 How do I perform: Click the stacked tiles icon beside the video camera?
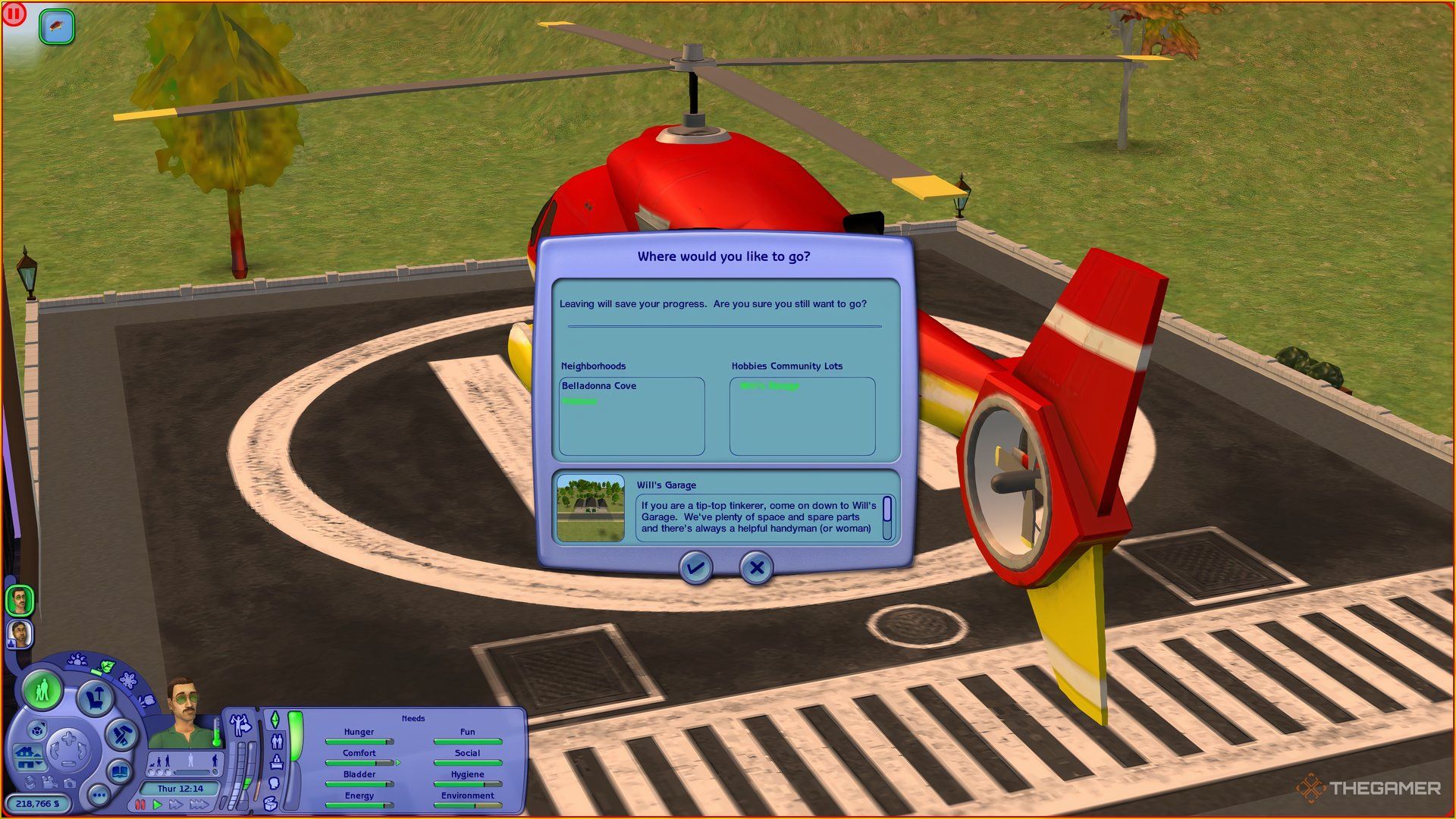[30, 782]
